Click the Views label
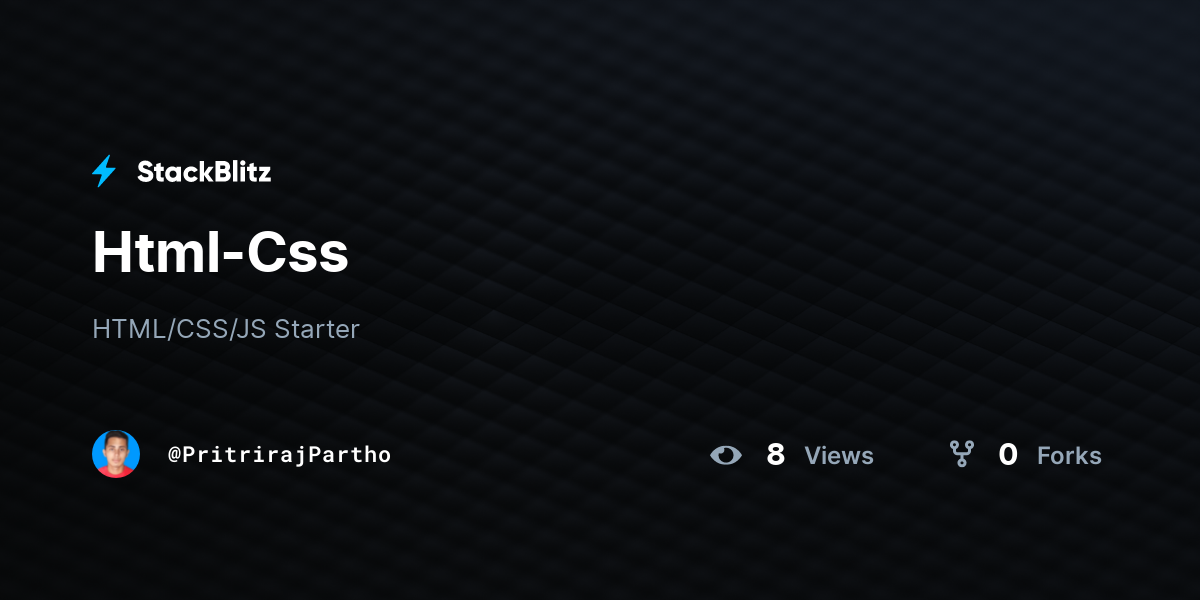The image size is (1200, 600). 839,456
